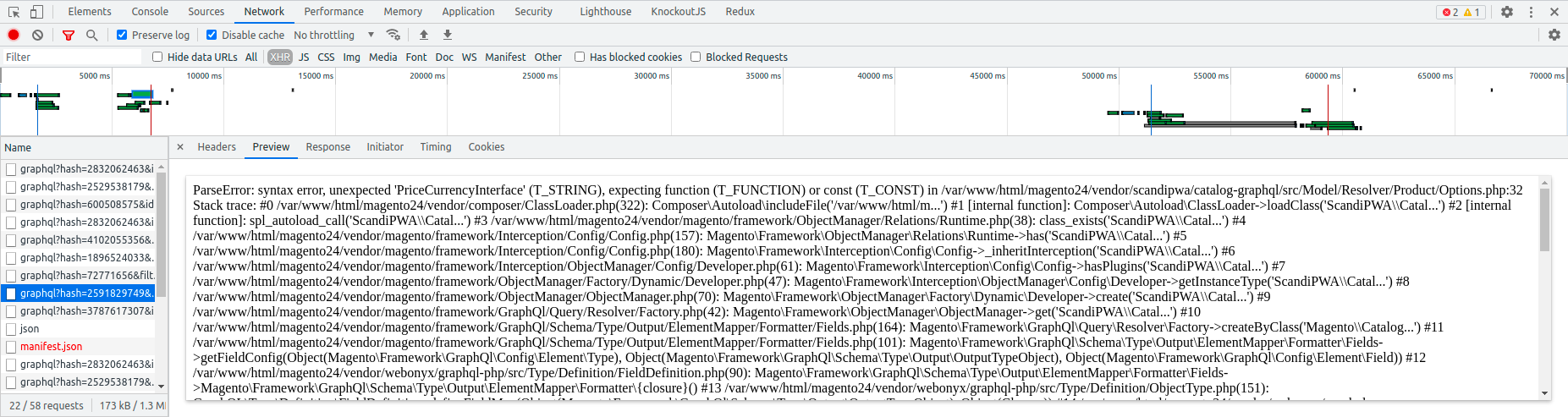Filter requests by JS type
1568x417 pixels.
[304, 57]
